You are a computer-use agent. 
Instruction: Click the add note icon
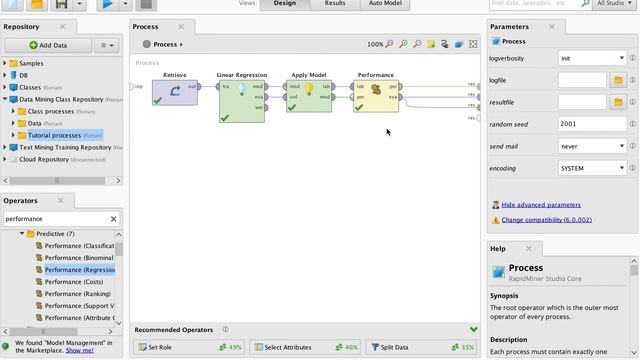pos(431,44)
